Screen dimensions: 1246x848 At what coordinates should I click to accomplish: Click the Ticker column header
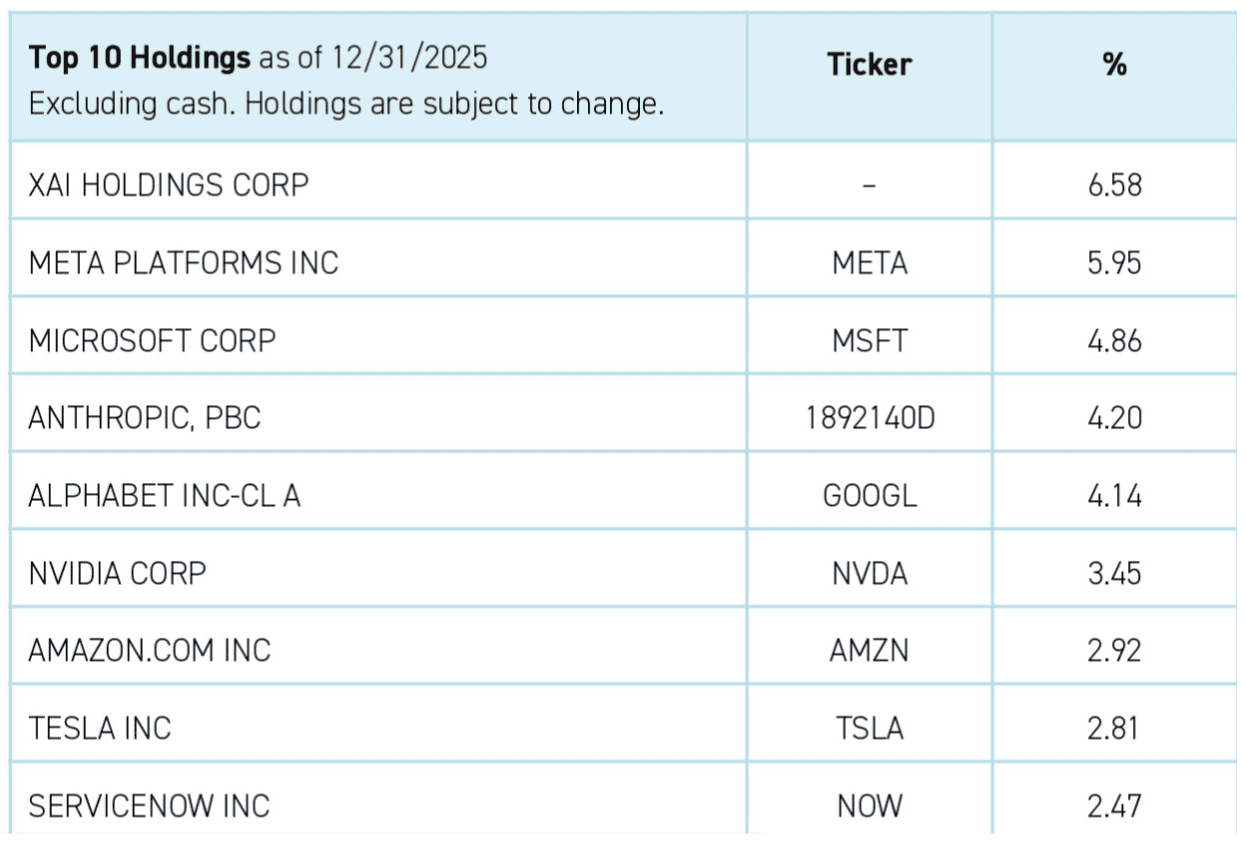869,65
